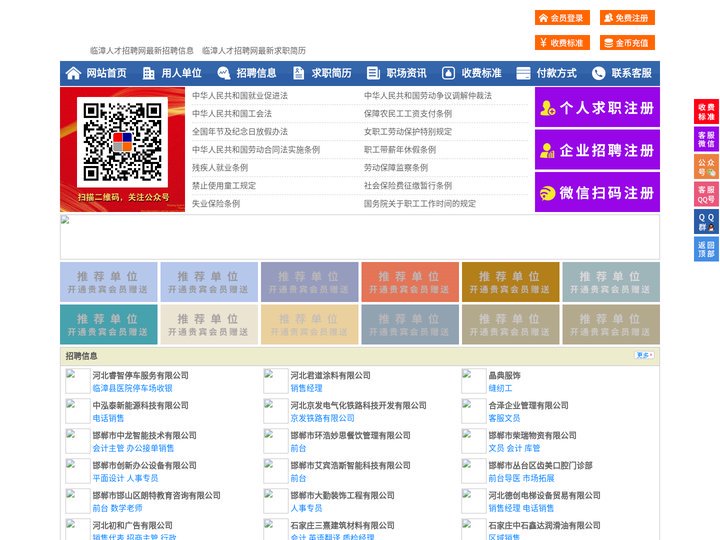This screenshot has height=540, width=720.
Task: Click the card icon beside 付款方式
Action: 523,73
